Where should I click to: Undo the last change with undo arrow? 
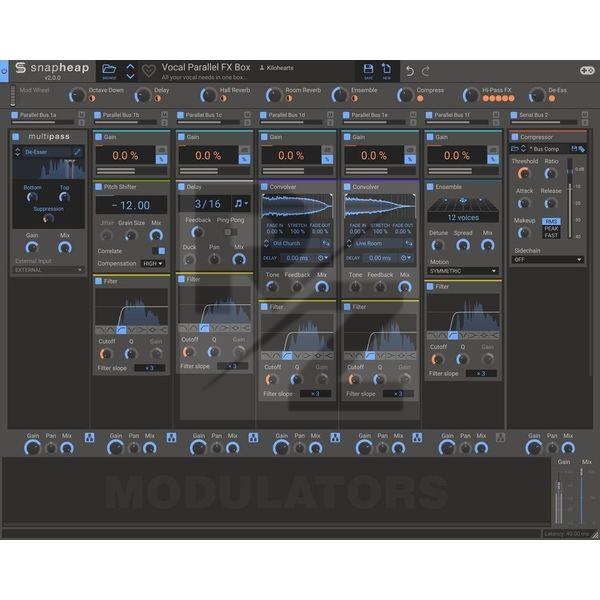click(410, 71)
